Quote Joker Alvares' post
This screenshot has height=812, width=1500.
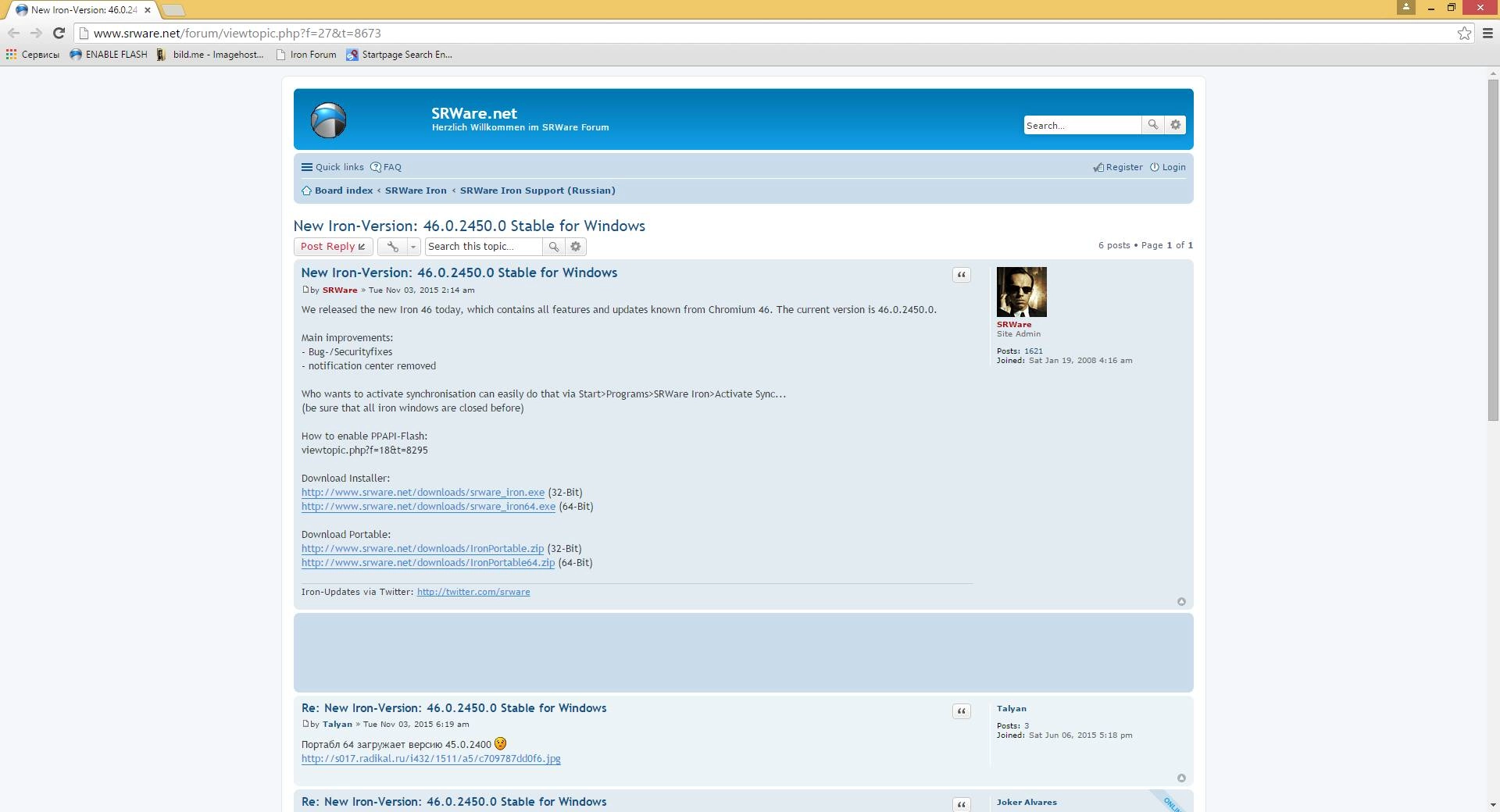962,804
